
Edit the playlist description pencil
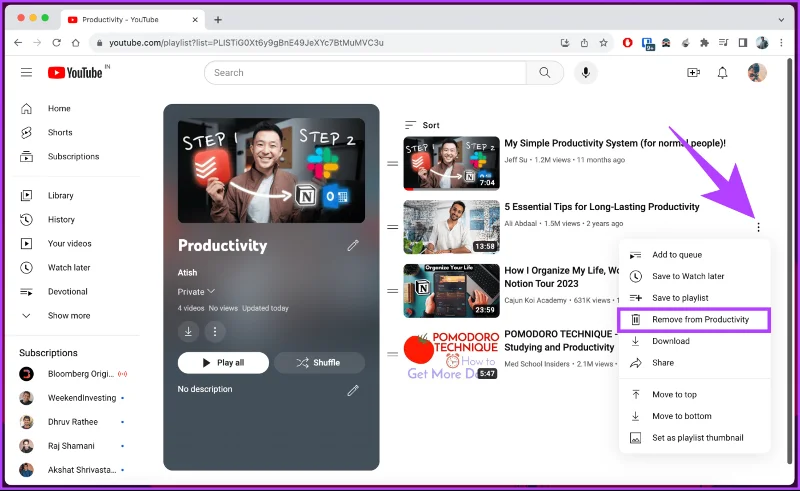(x=353, y=390)
